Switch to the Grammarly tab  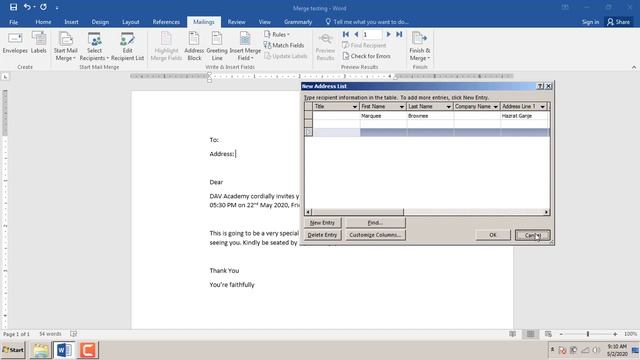coord(298,22)
